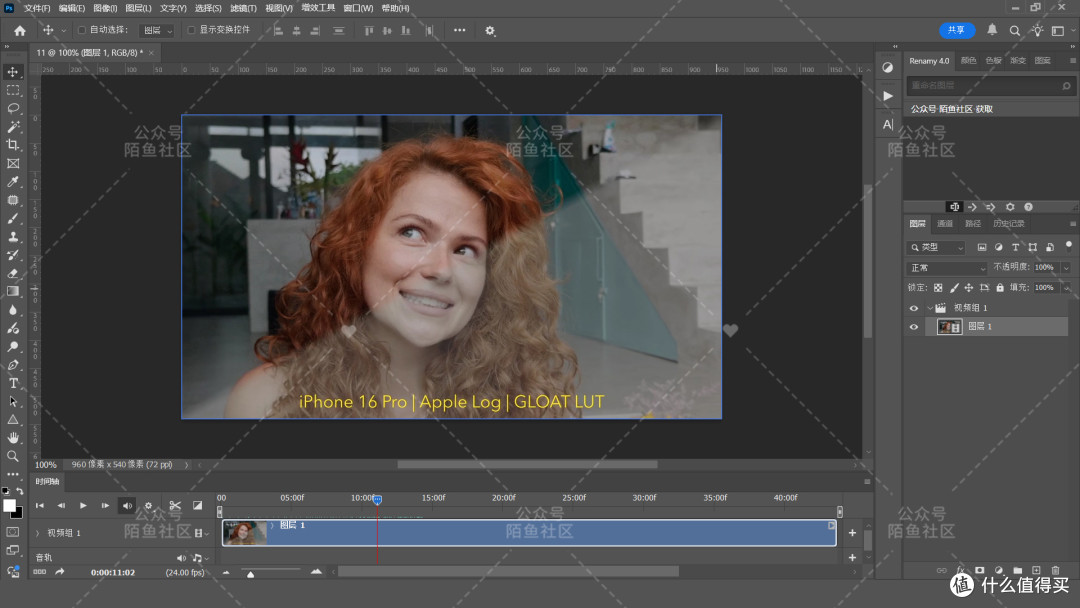The width and height of the screenshot is (1080, 608).
Task: Select the Clone Stamp tool
Action: point(13,237)
